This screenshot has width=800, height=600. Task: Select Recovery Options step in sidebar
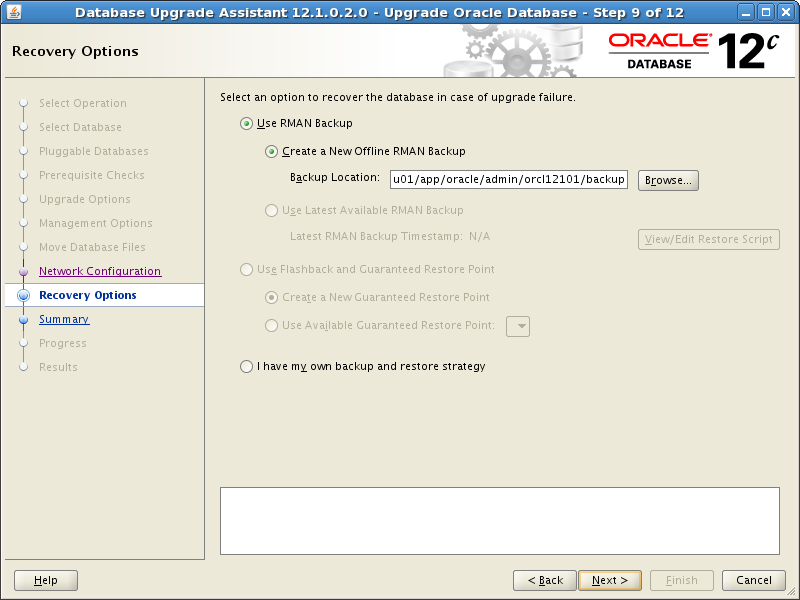pos(88,295)
